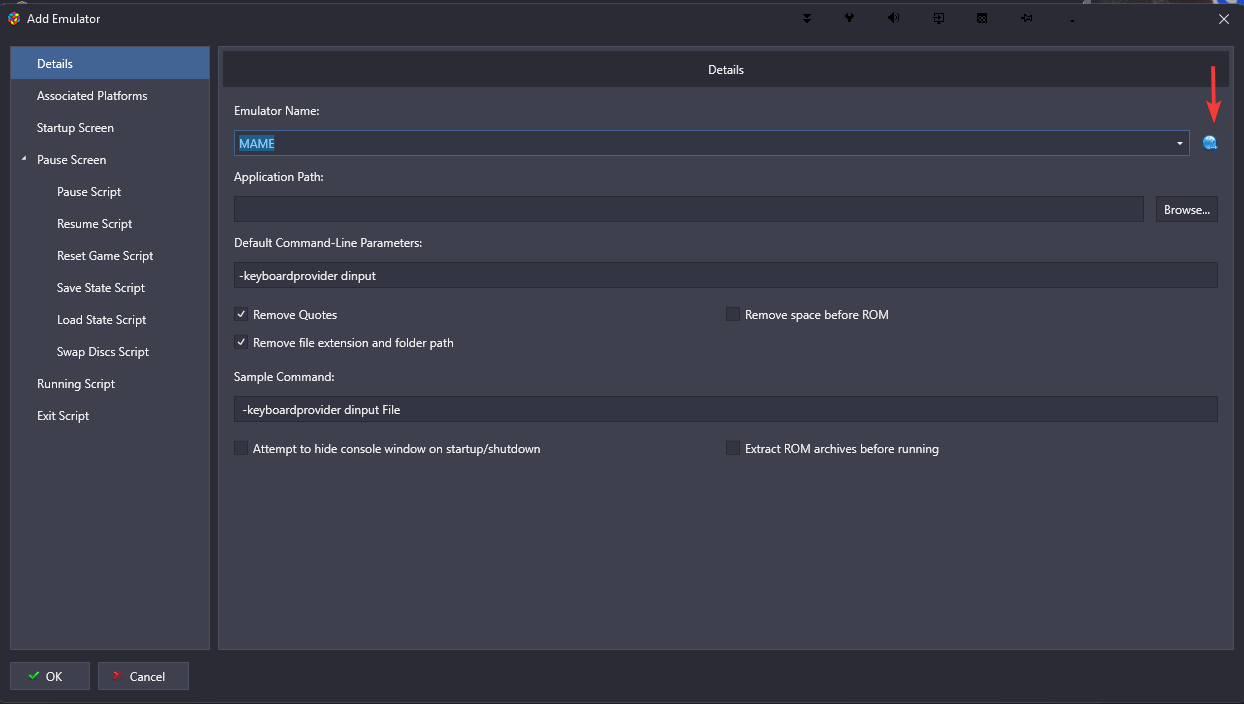Enable Attempt to hide console window option
Screen dimensions: 1244x704
coord(241,448)
